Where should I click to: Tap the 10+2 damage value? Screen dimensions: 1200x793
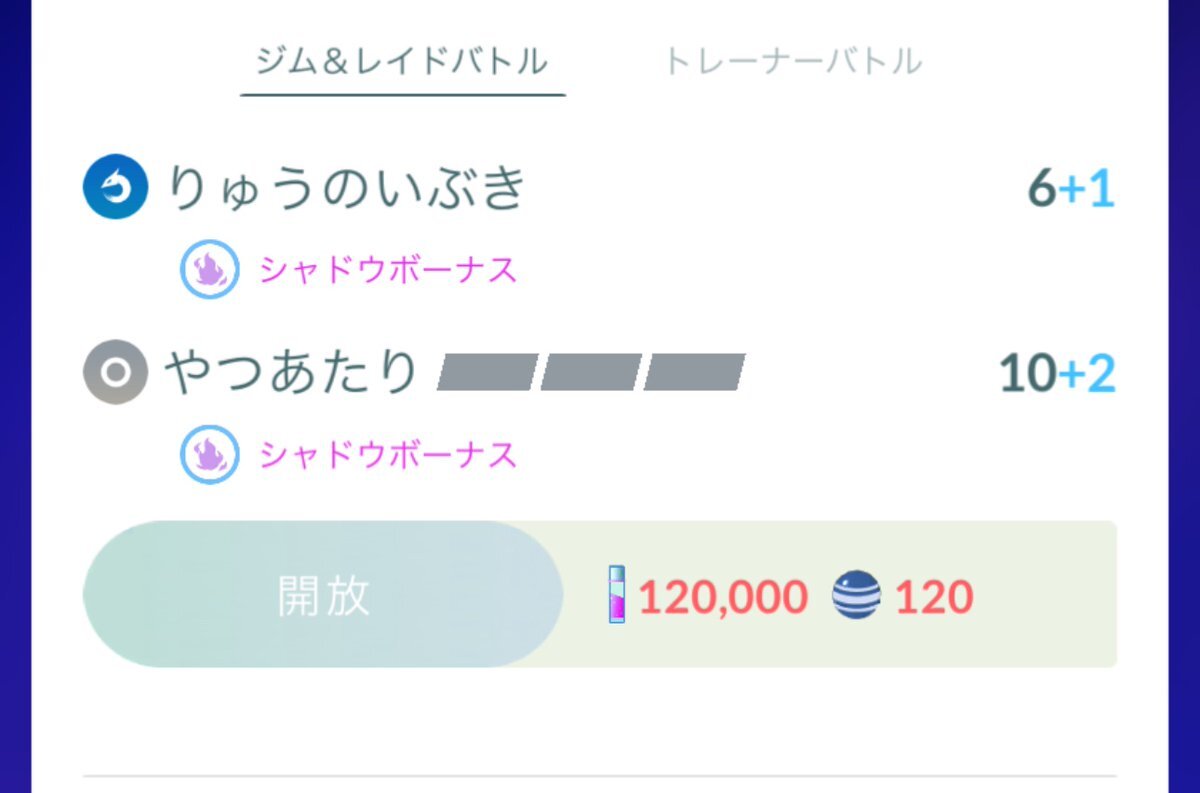[1057, 373]
